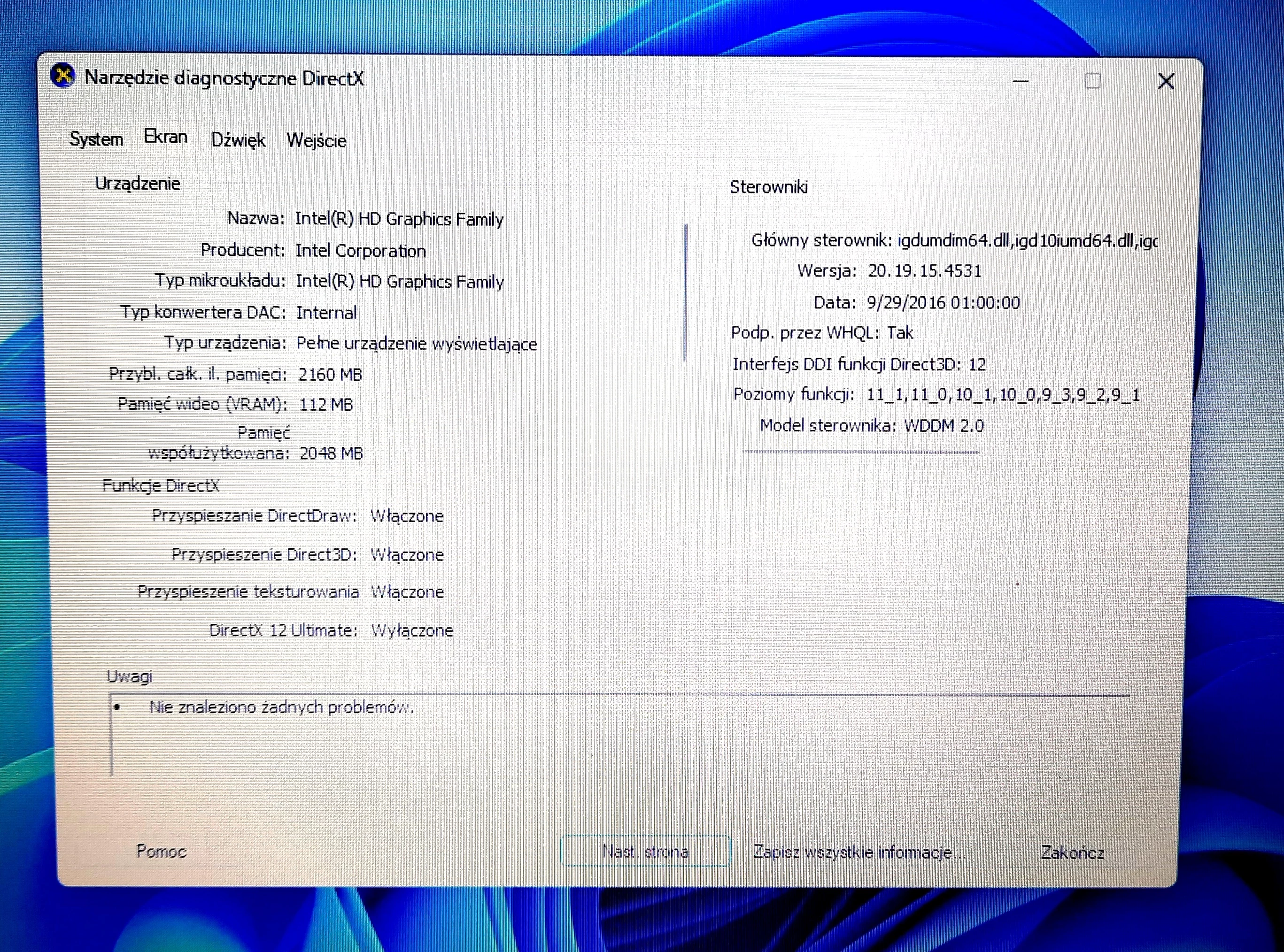
Task: Click the DirectX 12 Ultimate Wyłączone status
Action: [412, 630]
